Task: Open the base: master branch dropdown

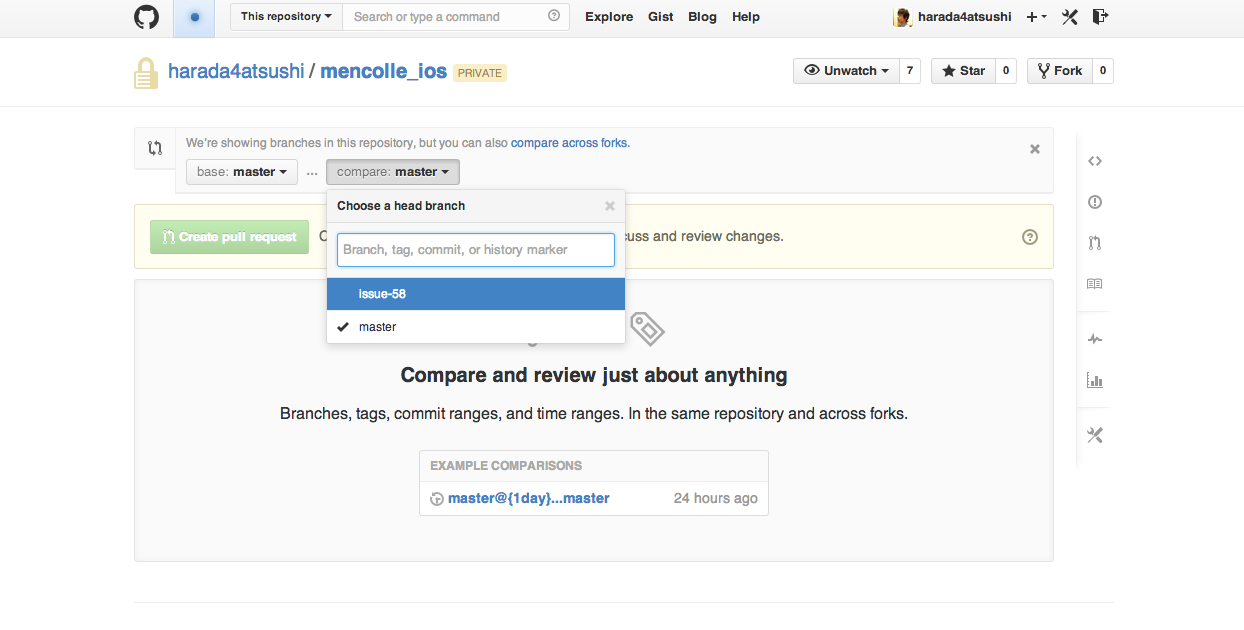Action: click(241, 171)
